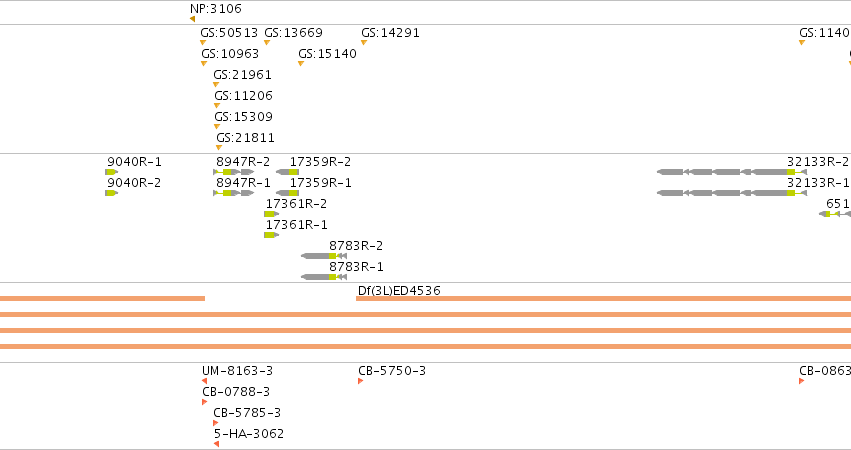Select the 17361R-1 gene glyph
The width and height of the screenshot is (851, 450).
click(x=271, y=234)
